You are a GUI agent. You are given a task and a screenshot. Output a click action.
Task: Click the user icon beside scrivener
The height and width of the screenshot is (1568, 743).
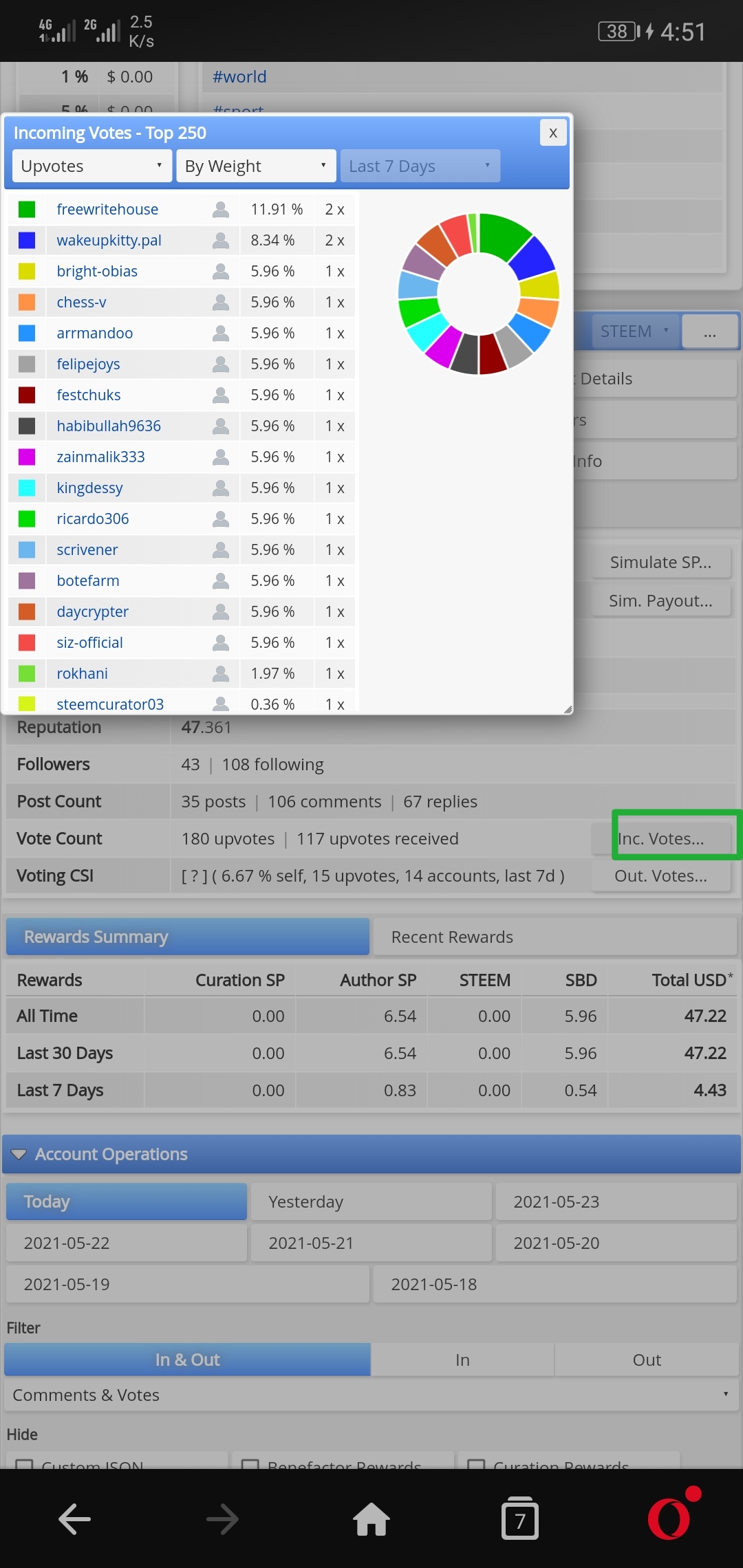click(x=221, y=549)
